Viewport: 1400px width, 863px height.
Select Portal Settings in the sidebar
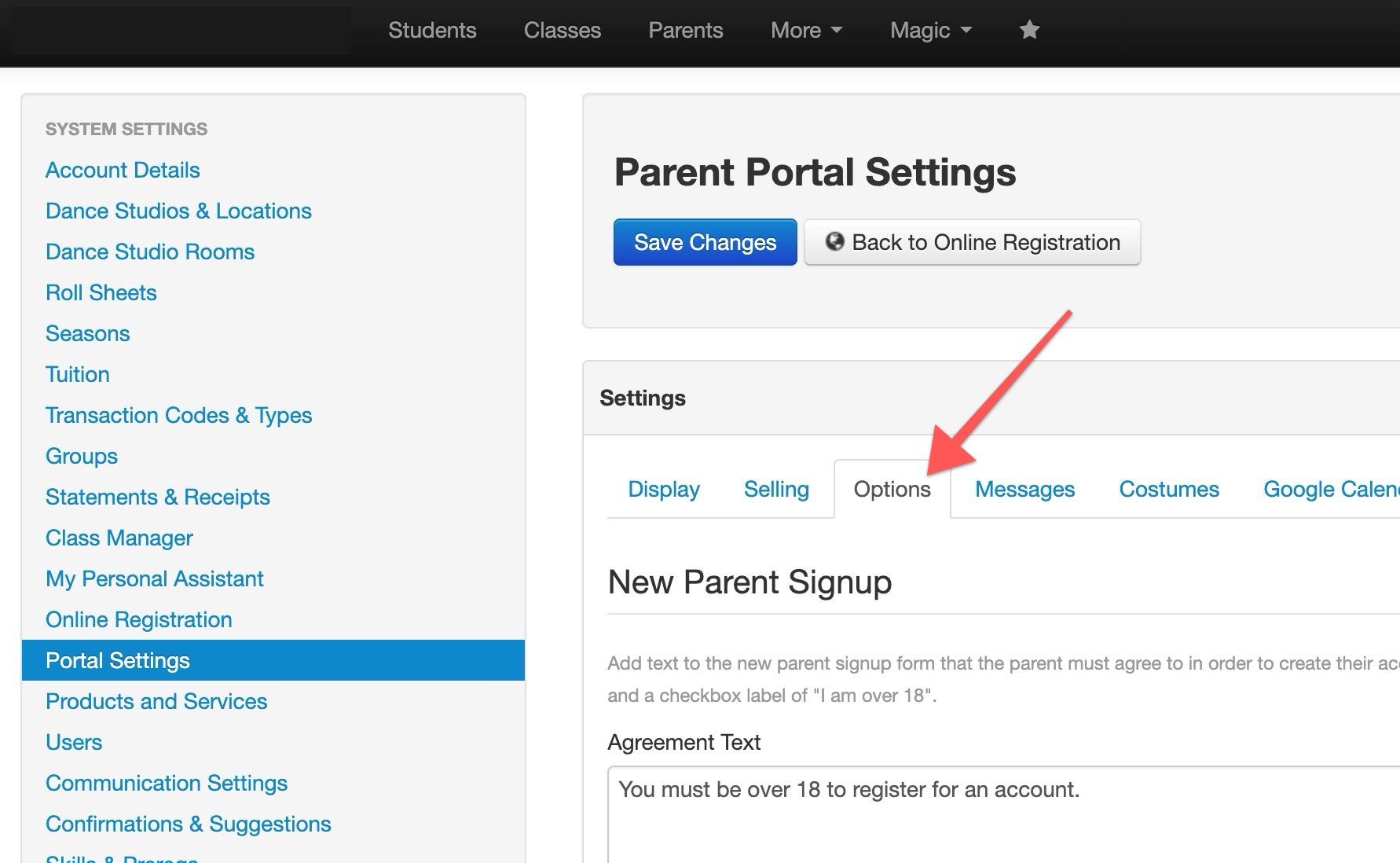click(x=273, y=660)
